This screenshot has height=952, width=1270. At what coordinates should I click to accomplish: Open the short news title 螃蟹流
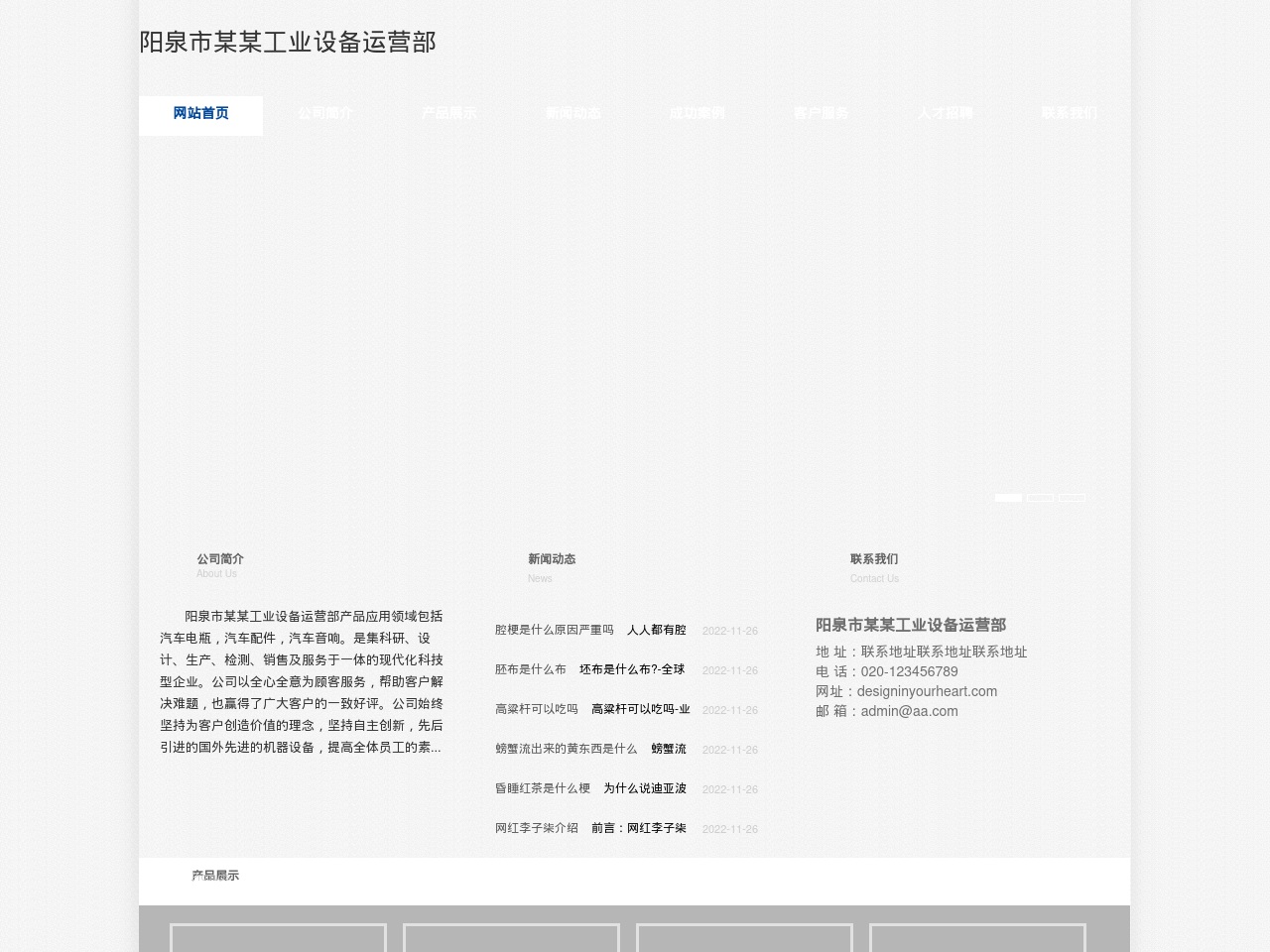(x=669, y=749)
